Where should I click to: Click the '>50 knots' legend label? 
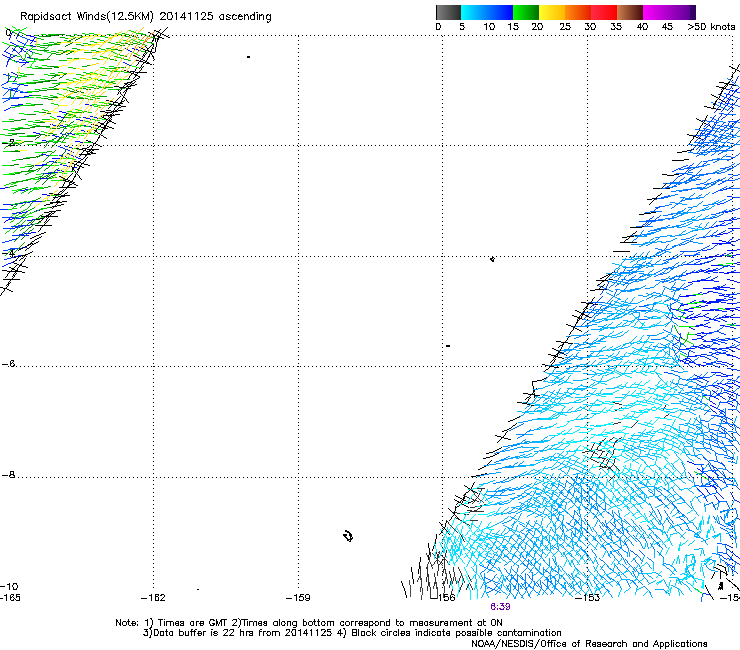click(x=711, y=26)
